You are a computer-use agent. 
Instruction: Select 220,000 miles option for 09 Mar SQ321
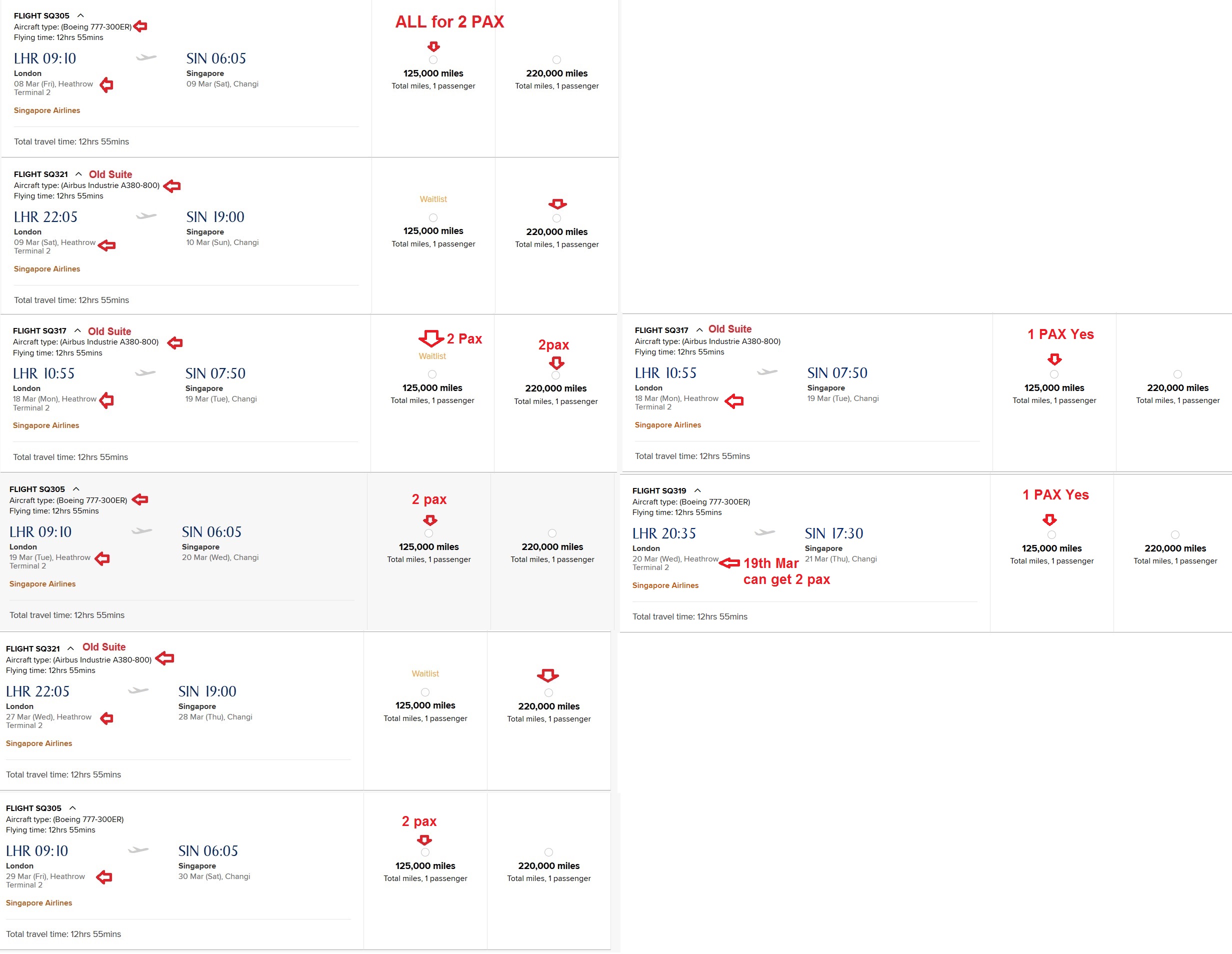[557, 218]
